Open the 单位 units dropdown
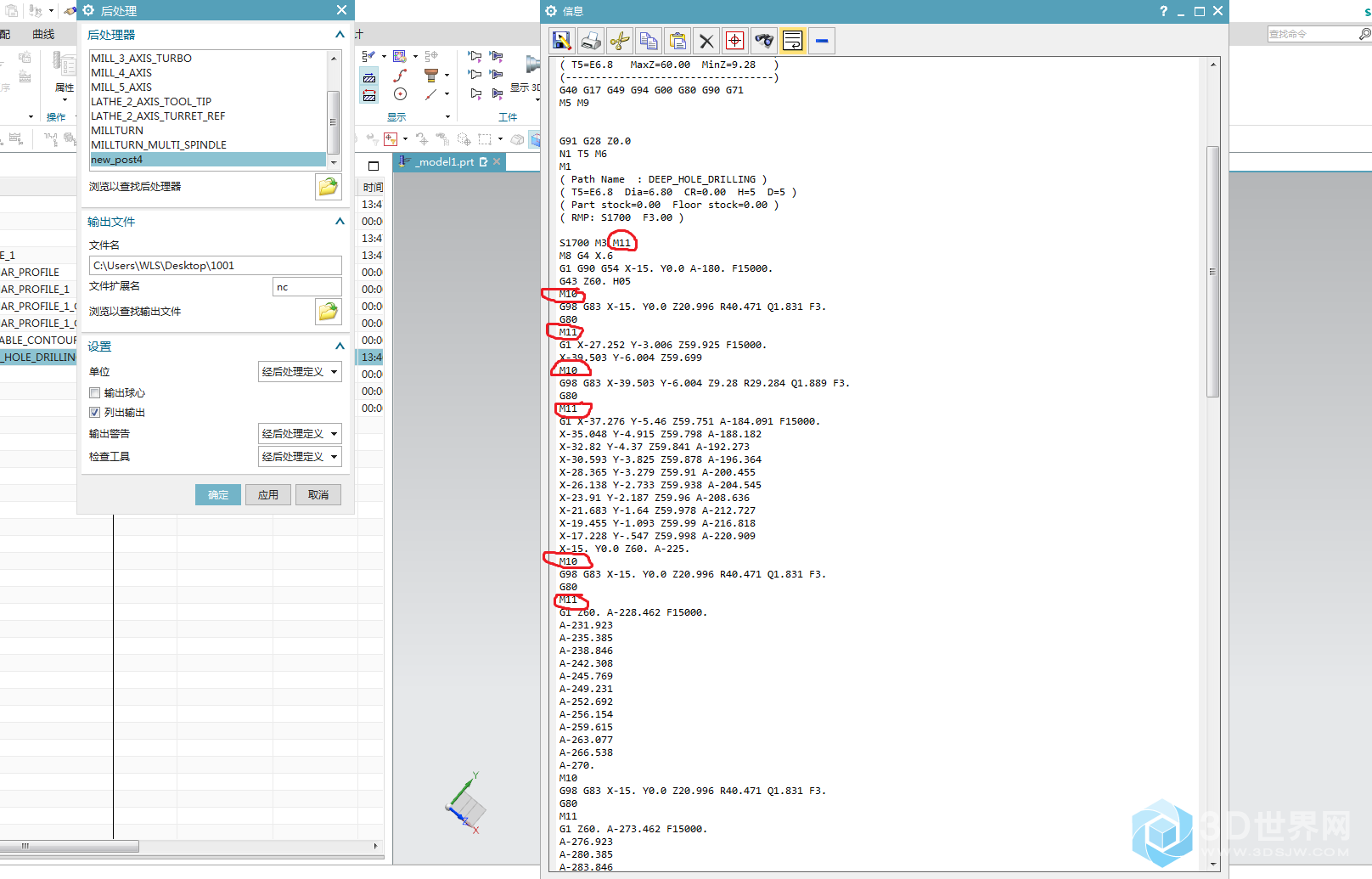Screen dimensions: 1372x879 (x=300, y=372)
